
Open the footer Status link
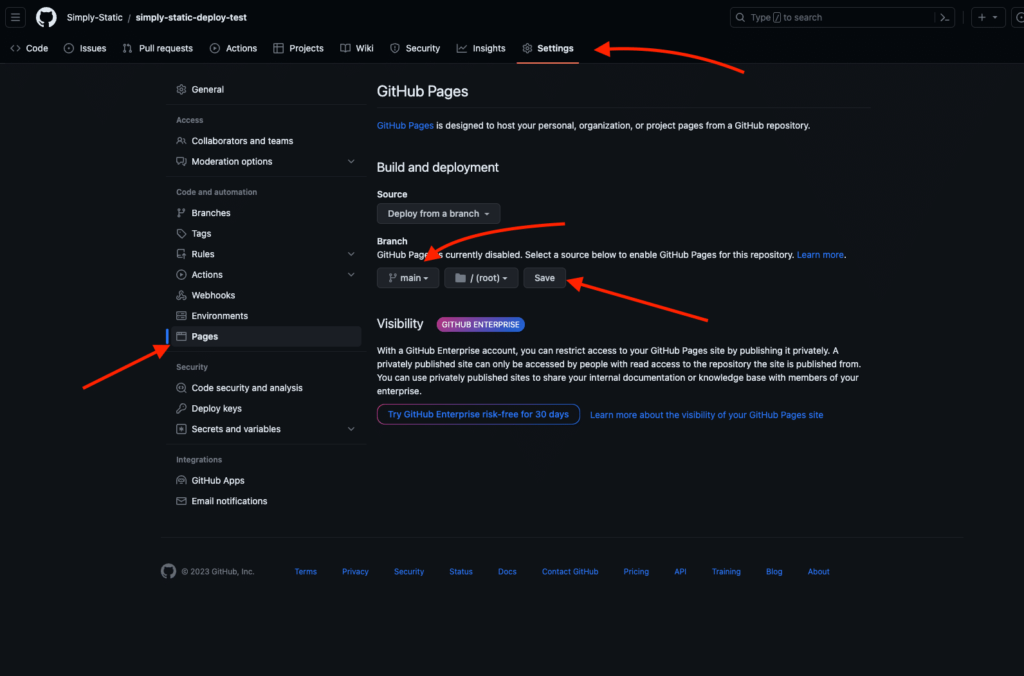(x=460, y=571)
